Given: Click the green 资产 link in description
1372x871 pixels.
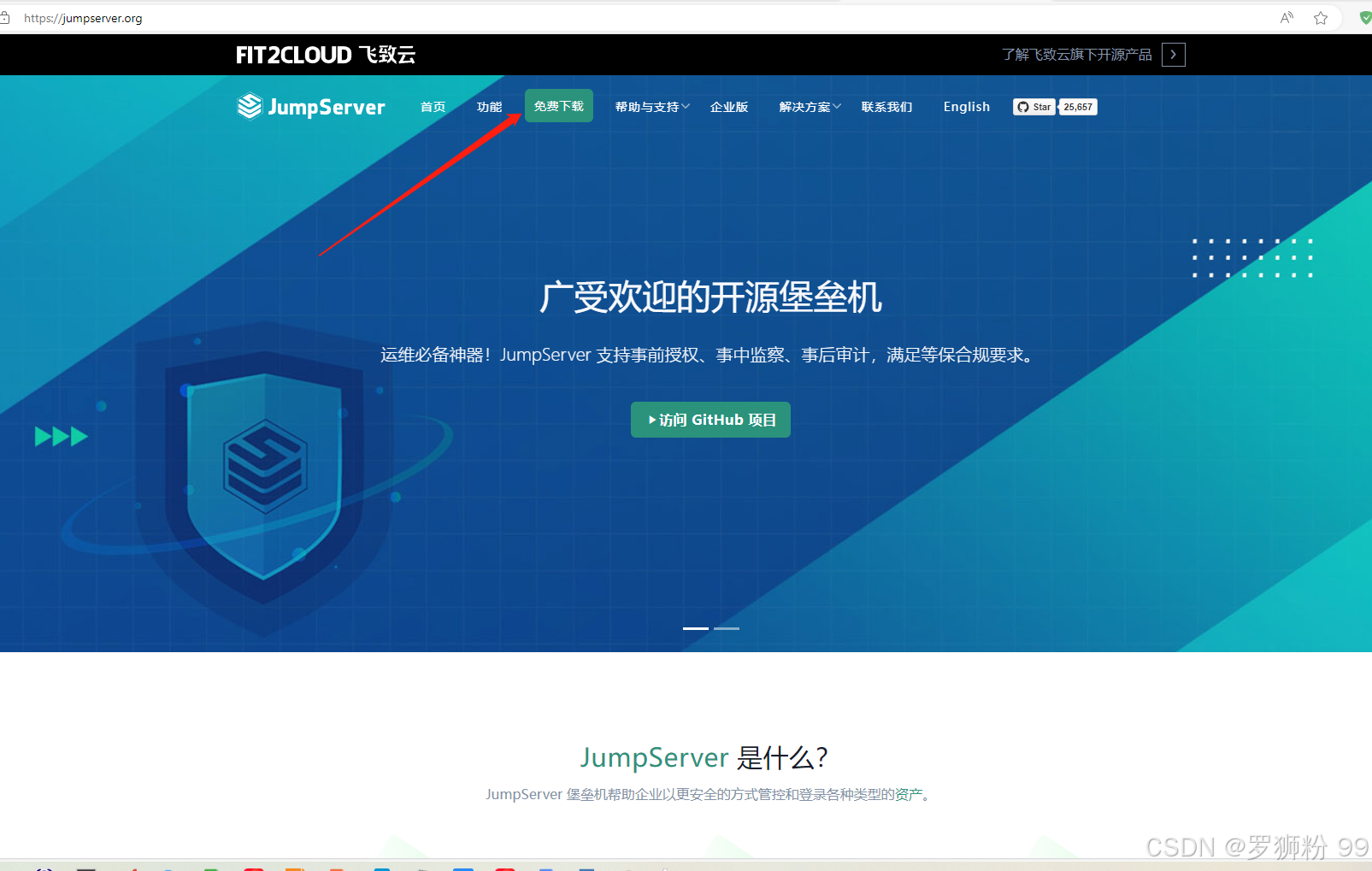Looking at the screenshot, I should click(909, 794).
